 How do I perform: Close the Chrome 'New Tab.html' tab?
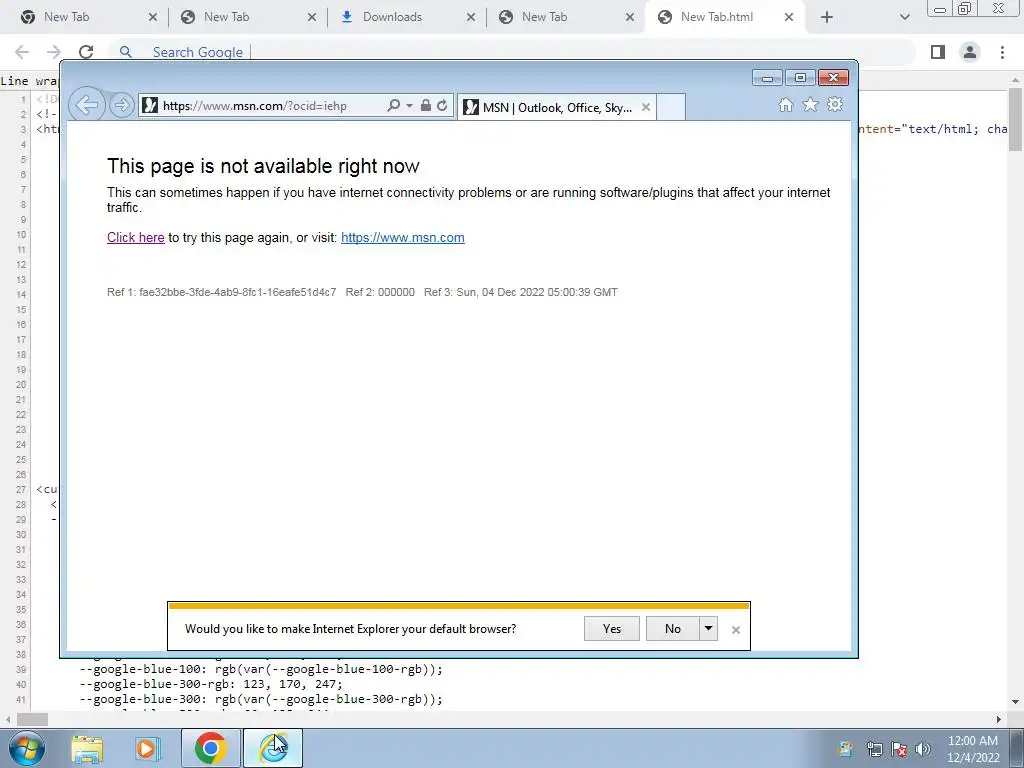pos(789,18)
